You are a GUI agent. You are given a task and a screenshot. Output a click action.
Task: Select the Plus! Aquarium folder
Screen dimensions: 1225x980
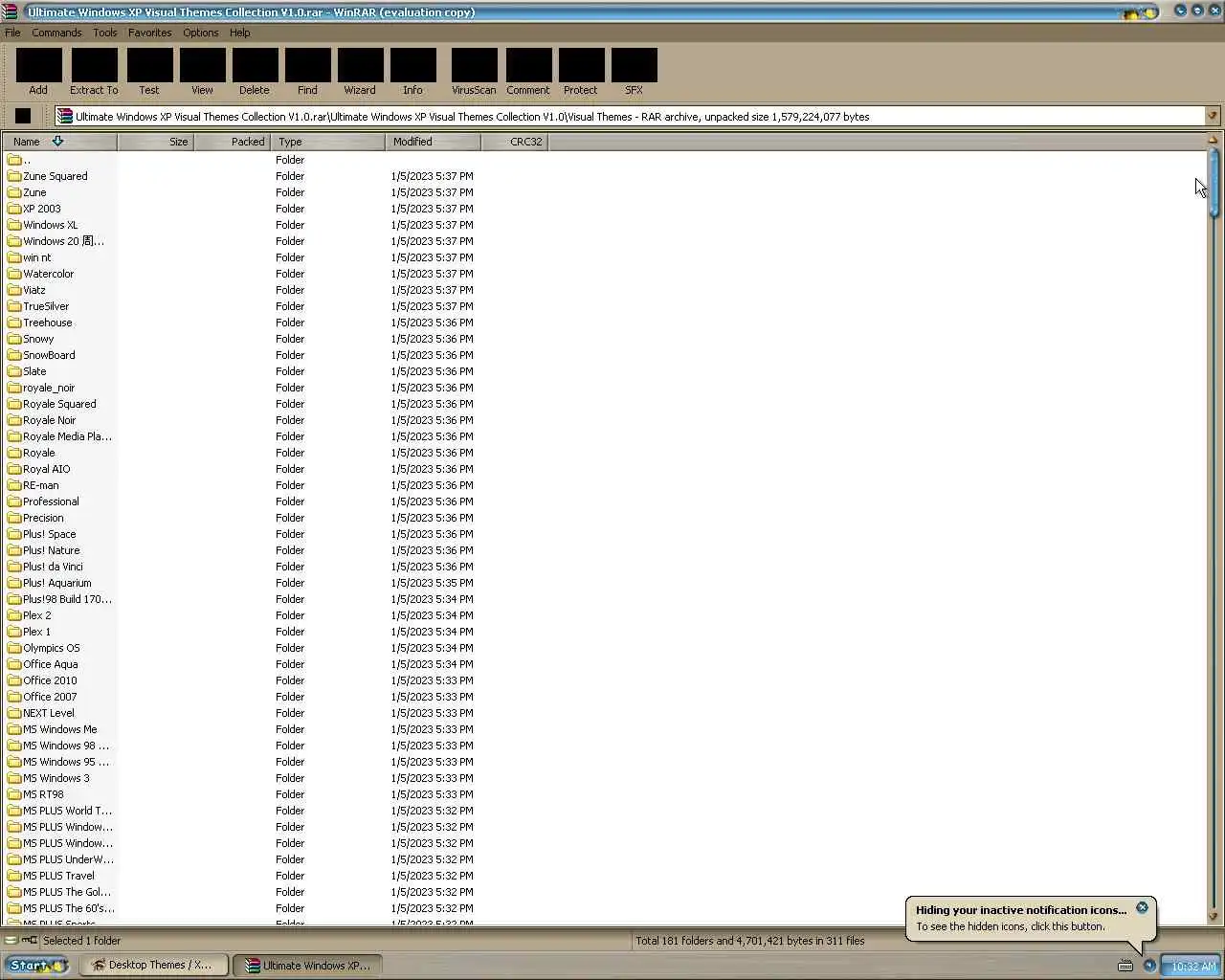point(50,583)
